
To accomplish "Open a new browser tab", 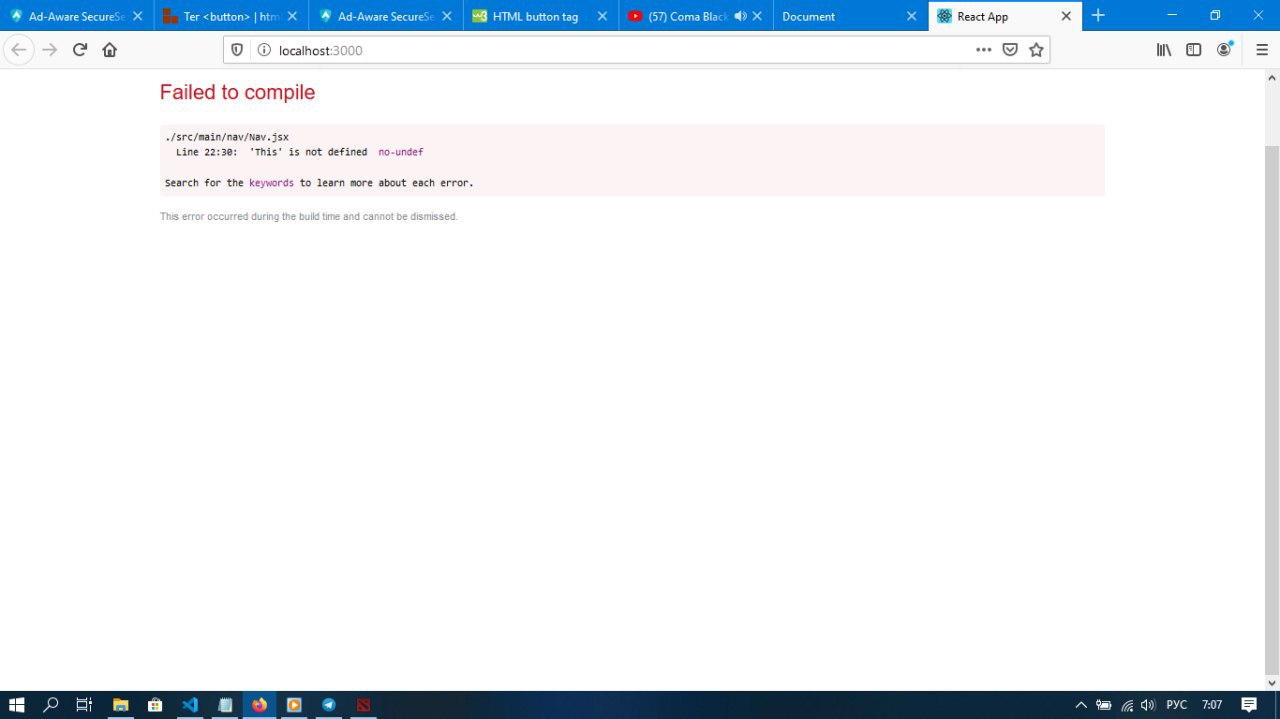I will pyautogui.click(x=1098, y=15).
